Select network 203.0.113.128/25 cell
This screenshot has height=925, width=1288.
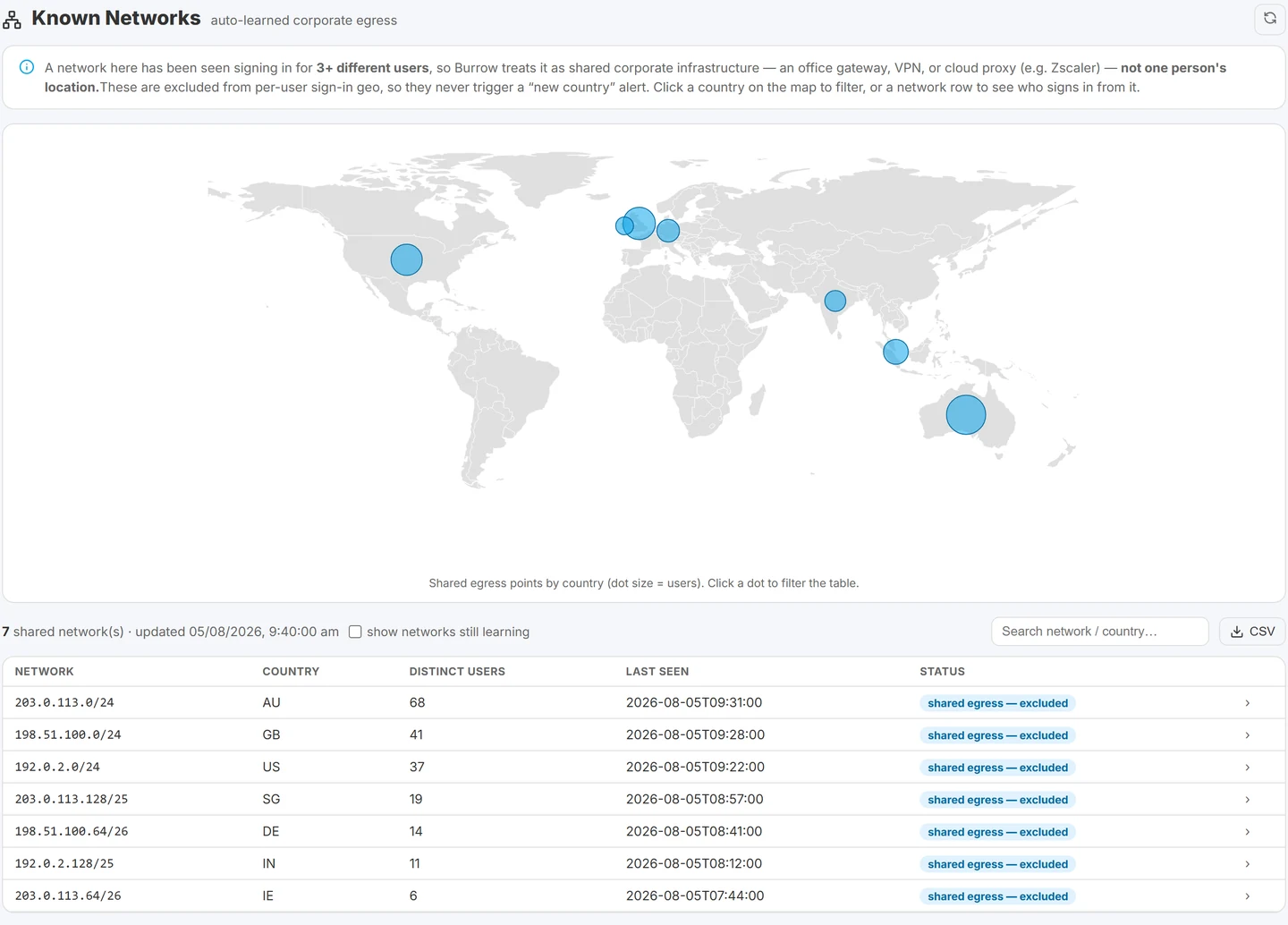pos(72,800)
